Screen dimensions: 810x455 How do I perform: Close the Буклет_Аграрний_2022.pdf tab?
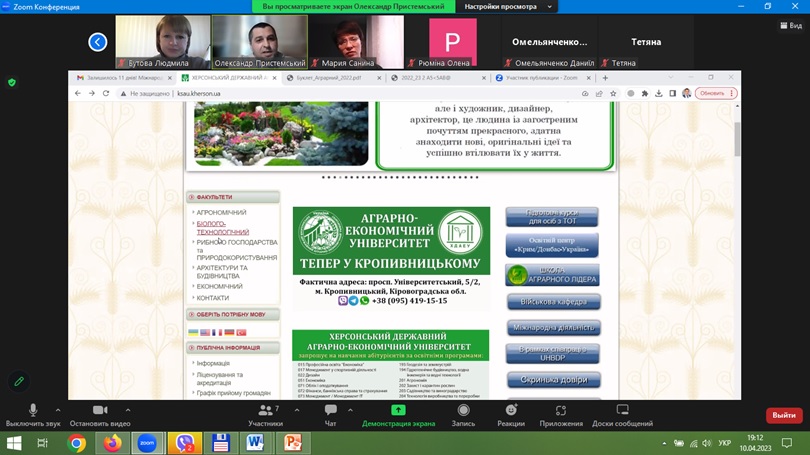(379, 78)
